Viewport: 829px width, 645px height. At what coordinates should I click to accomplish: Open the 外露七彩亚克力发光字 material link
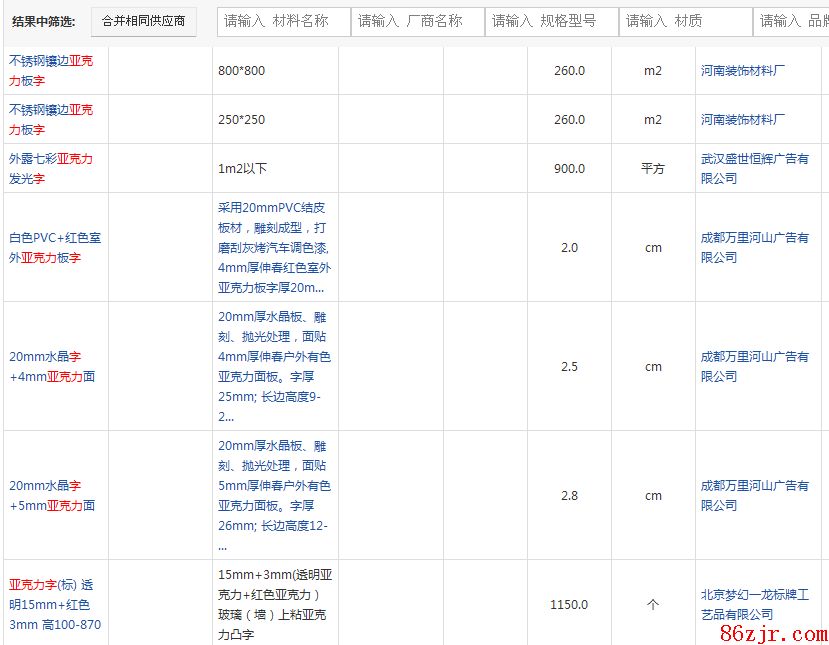pyautogui.click(x=51, y=168)
